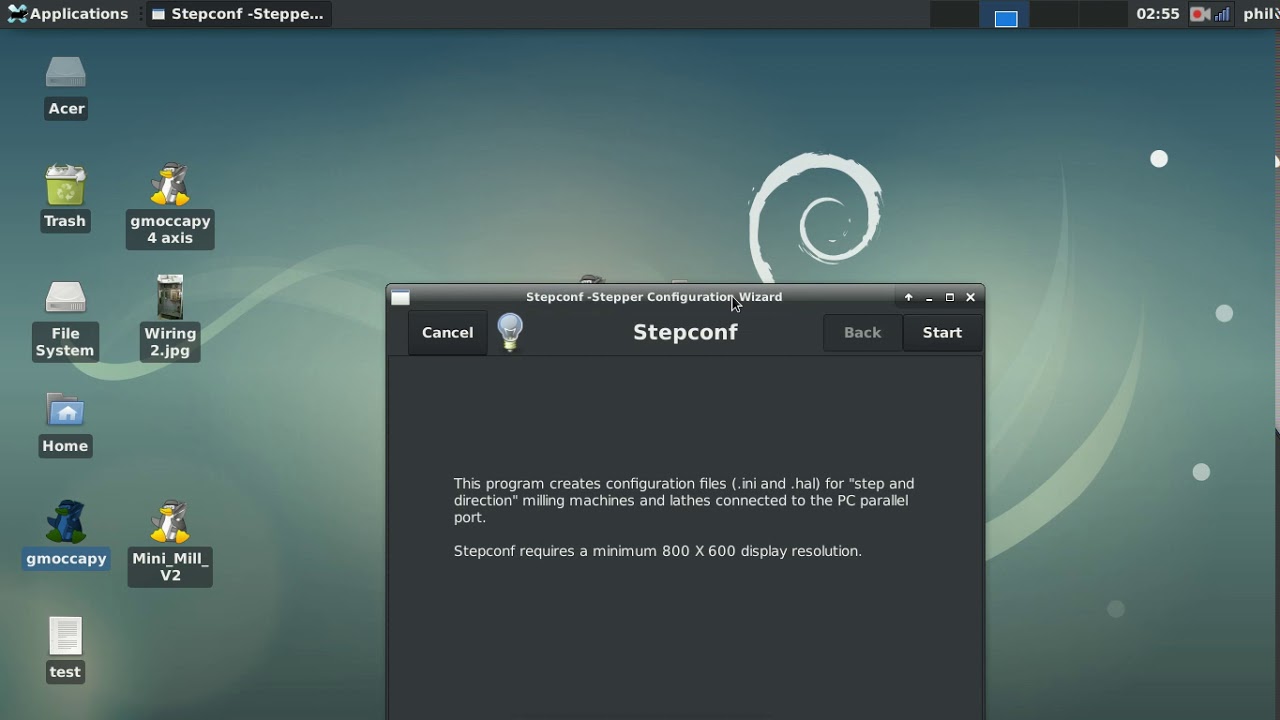Open the Applications menu
The width and height of the screenshot is (1280, 720).
[68, 14]
